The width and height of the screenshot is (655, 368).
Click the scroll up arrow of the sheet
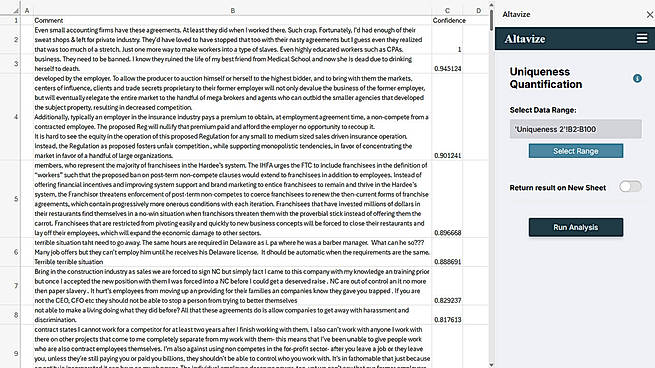(x=491, y=5)
